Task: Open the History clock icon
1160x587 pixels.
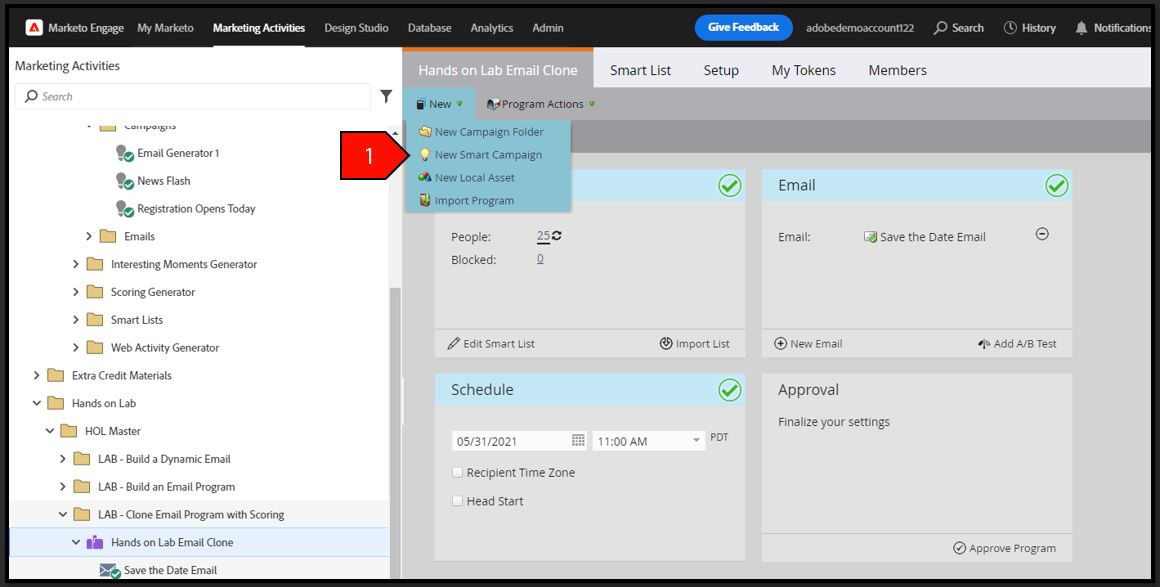Action: (x=1010, y=28)
